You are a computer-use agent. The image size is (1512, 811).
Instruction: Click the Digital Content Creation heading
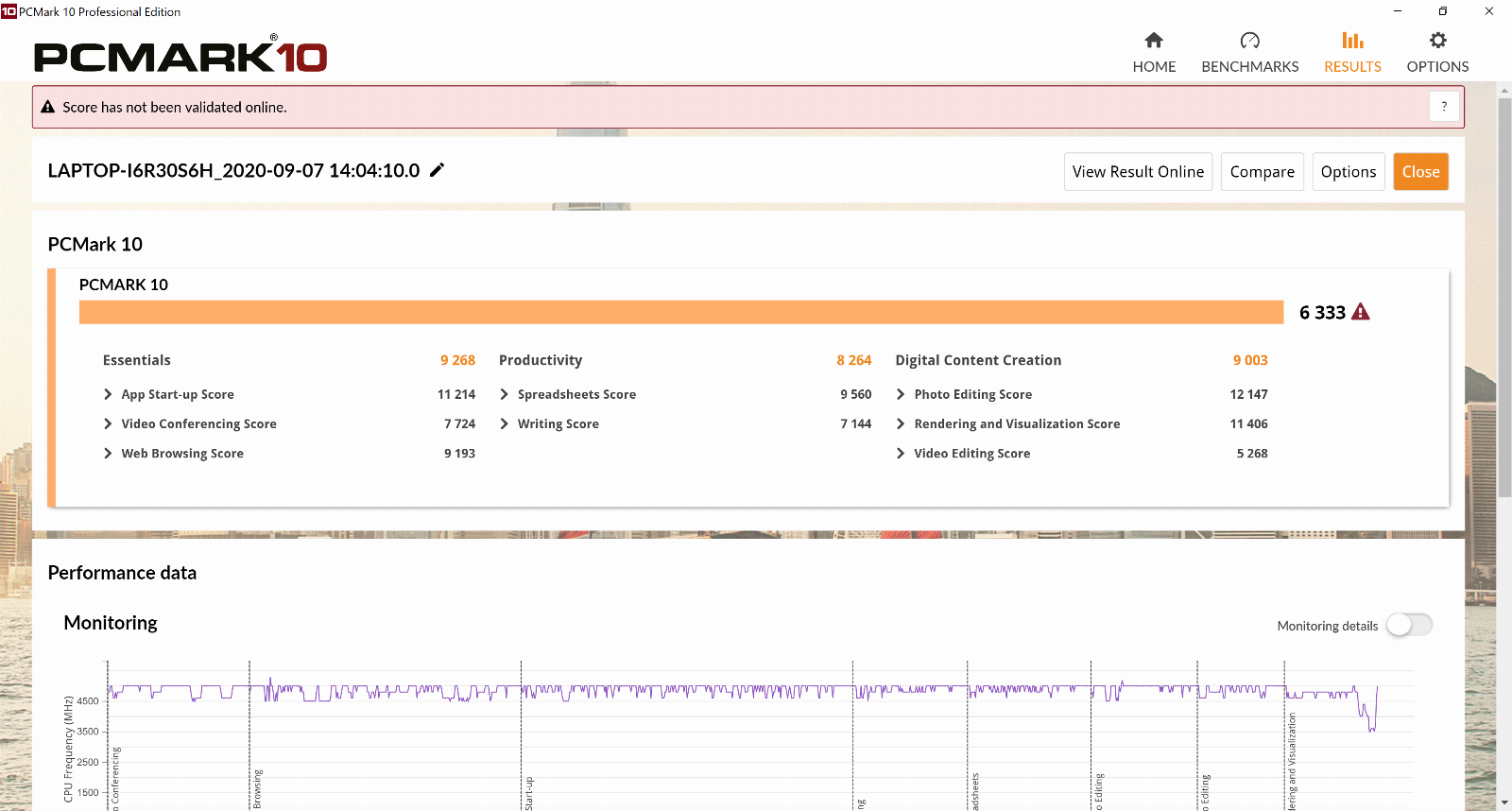click(978, 360)
